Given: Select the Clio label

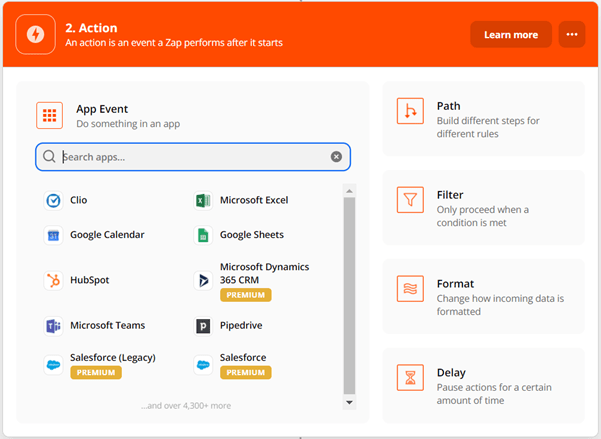Looking at the screenshot, I should tap(79, 200).
